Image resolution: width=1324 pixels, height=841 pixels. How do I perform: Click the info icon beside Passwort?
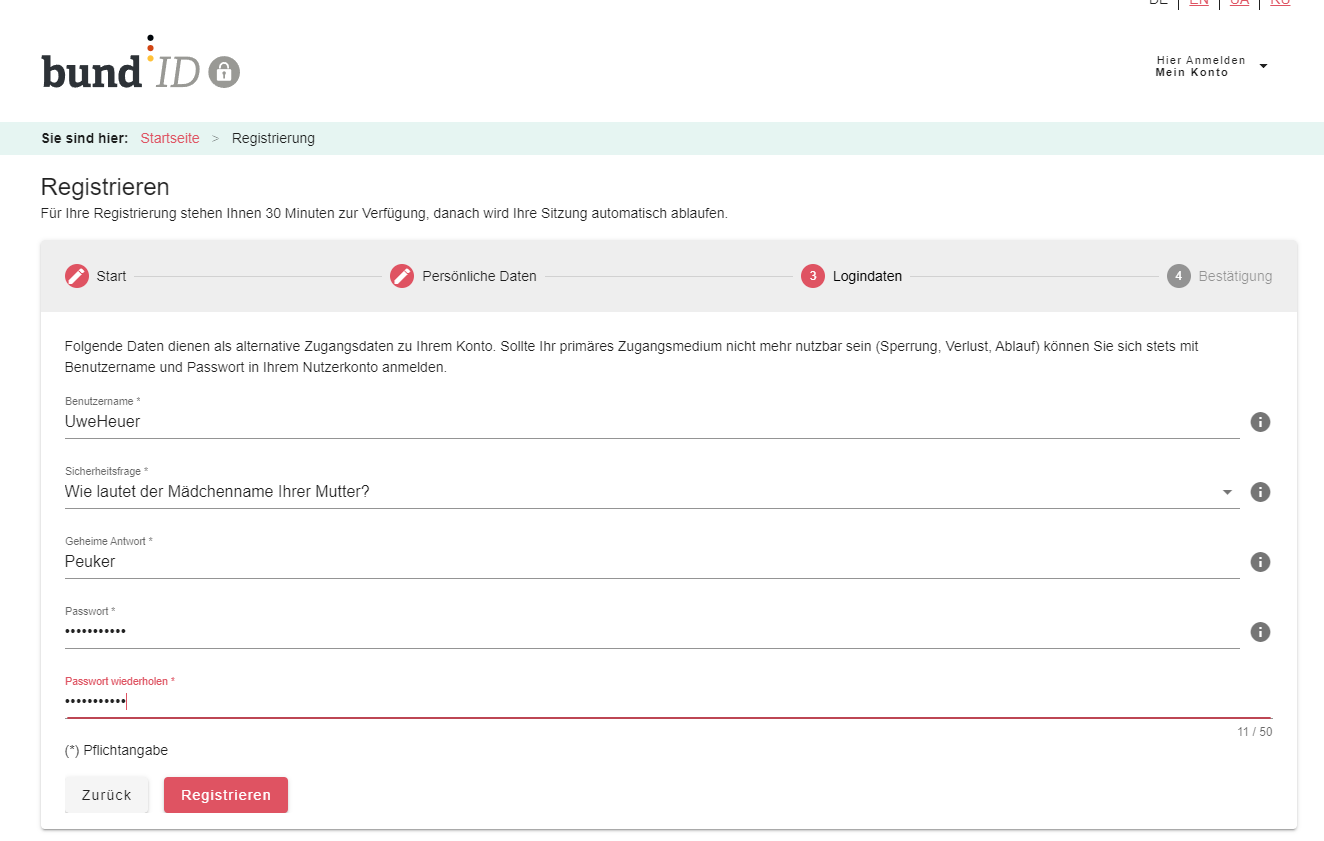[x=1260, y=632]
